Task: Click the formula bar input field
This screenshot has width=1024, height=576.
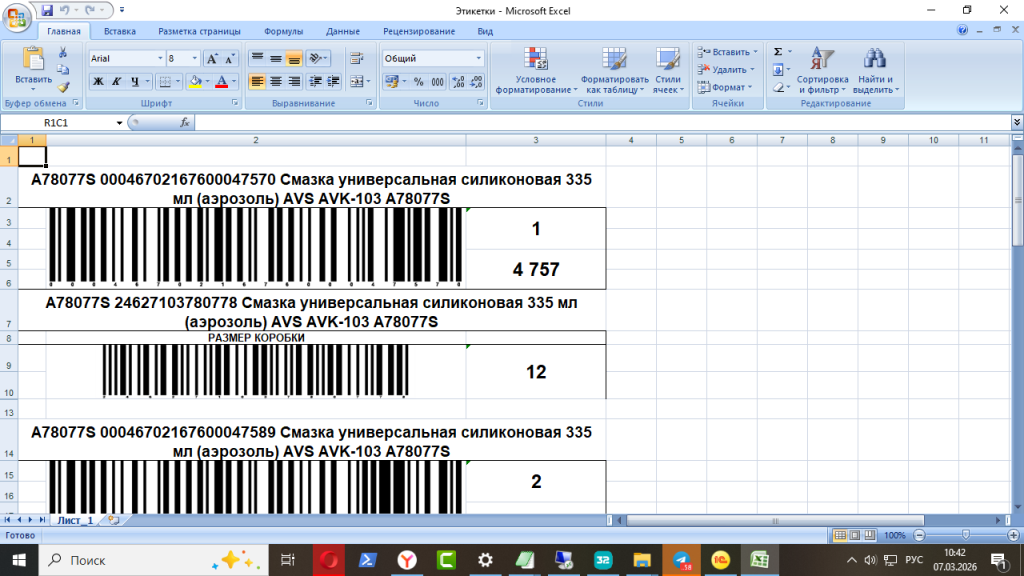Action: [603, 123]
